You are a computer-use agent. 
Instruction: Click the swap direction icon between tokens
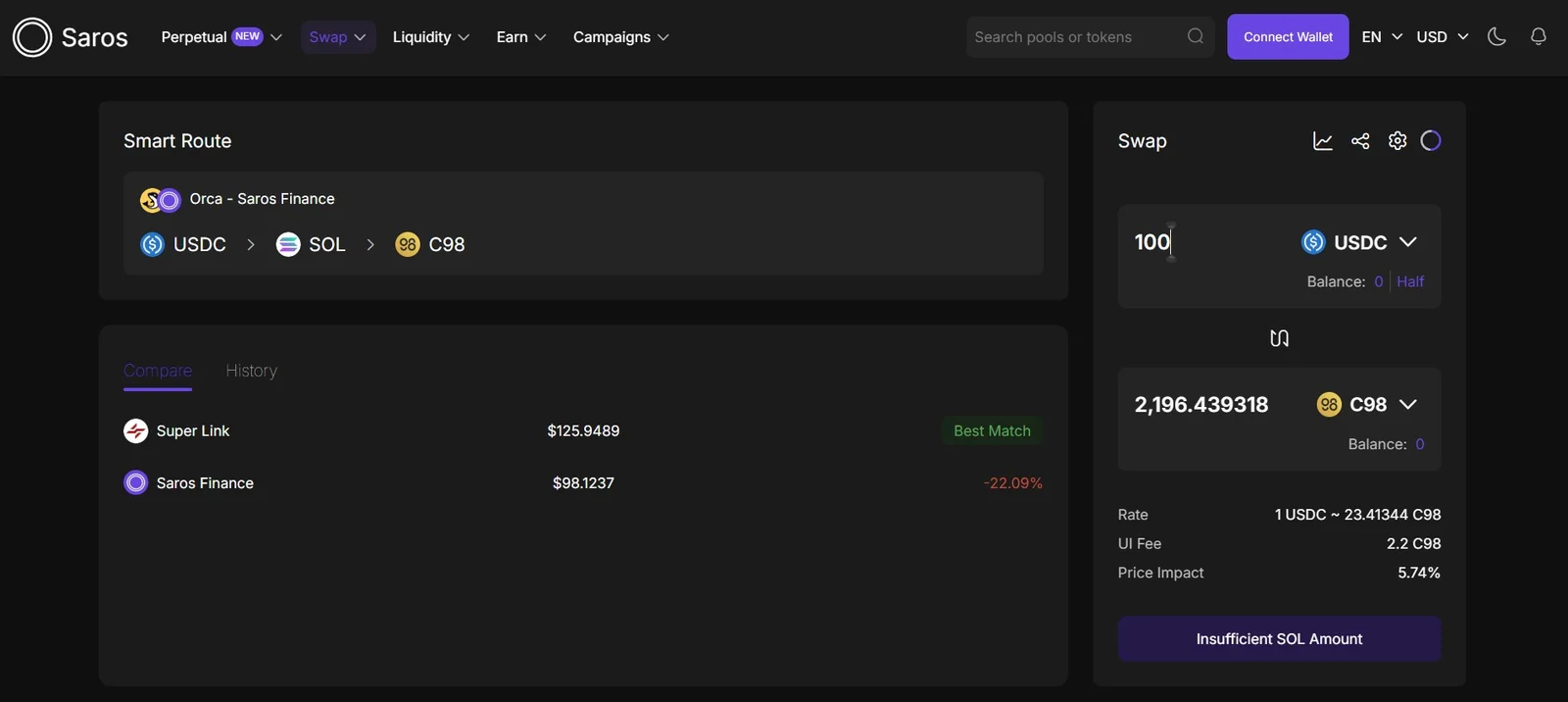(1279, 338)
